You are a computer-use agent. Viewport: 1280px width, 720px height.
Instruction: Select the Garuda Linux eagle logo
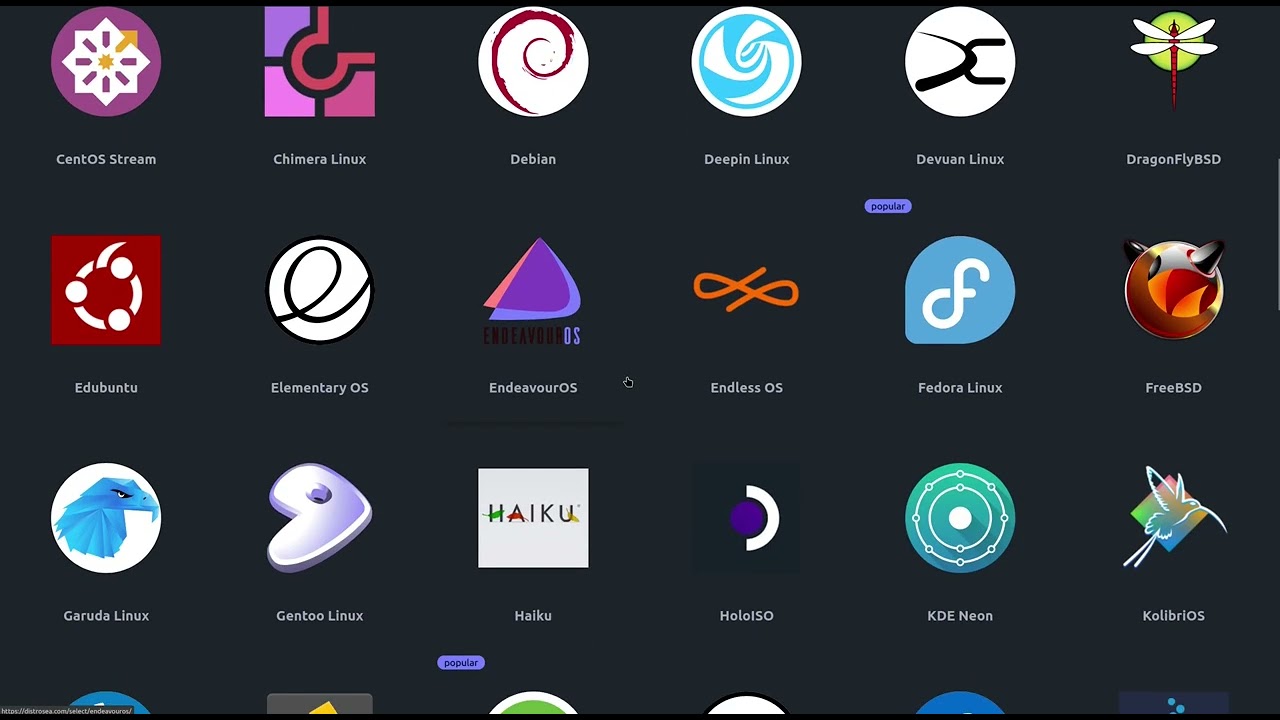point(106,518)
